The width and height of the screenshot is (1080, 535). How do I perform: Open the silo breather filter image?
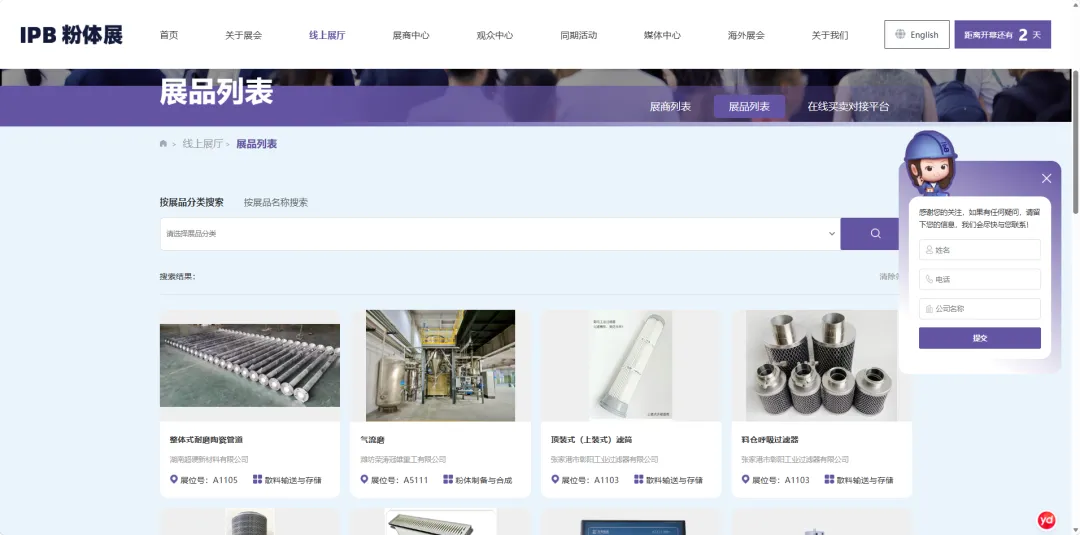coord(821,366)
